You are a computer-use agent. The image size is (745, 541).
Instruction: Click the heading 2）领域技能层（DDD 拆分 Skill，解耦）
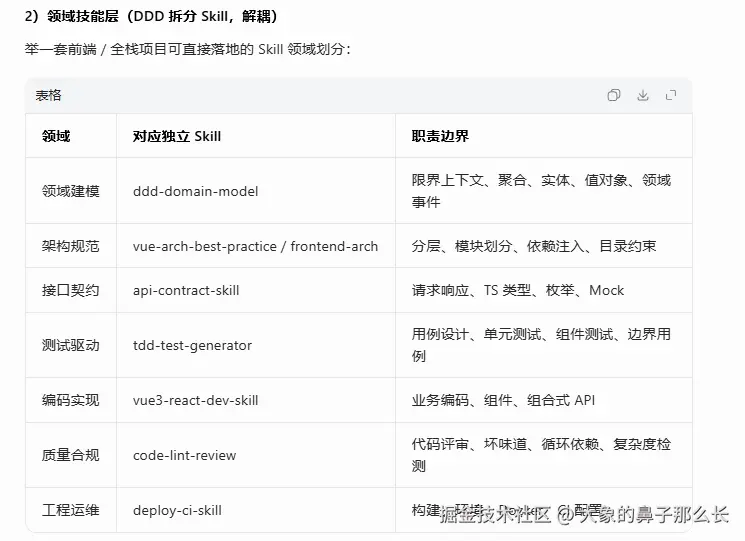[x=151, y=16]
